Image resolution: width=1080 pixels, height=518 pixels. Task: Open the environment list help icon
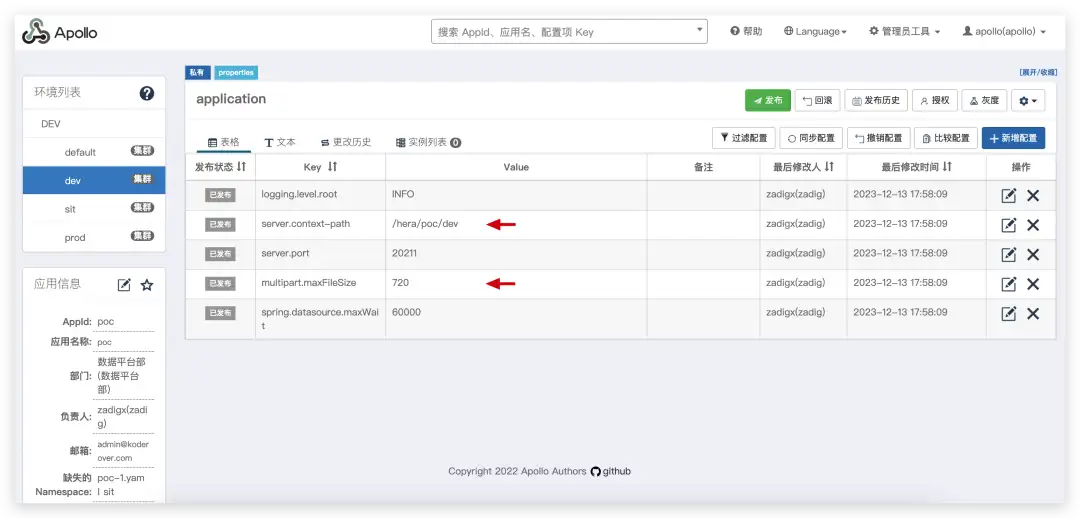click(147, 94)
